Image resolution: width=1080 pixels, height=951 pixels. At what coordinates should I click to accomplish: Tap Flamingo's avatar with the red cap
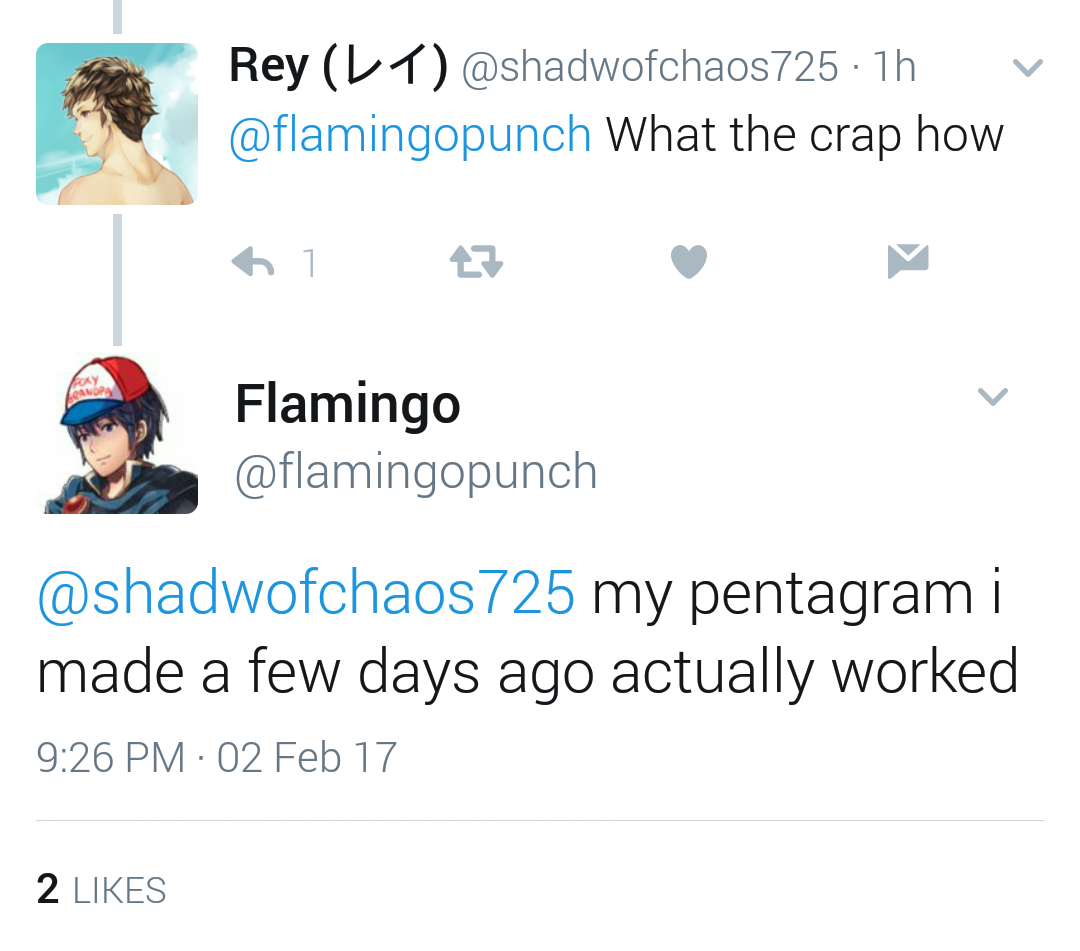[x=117, y=433]
